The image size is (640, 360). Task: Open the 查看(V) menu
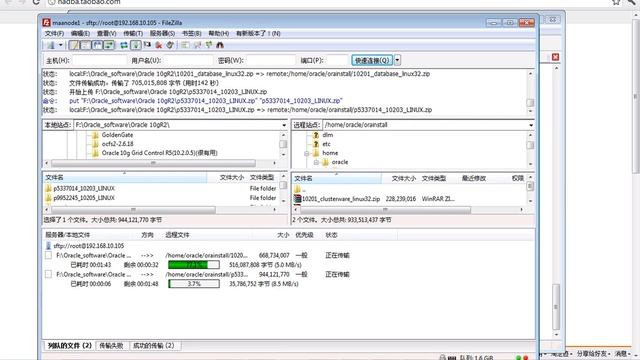[107, 33]
